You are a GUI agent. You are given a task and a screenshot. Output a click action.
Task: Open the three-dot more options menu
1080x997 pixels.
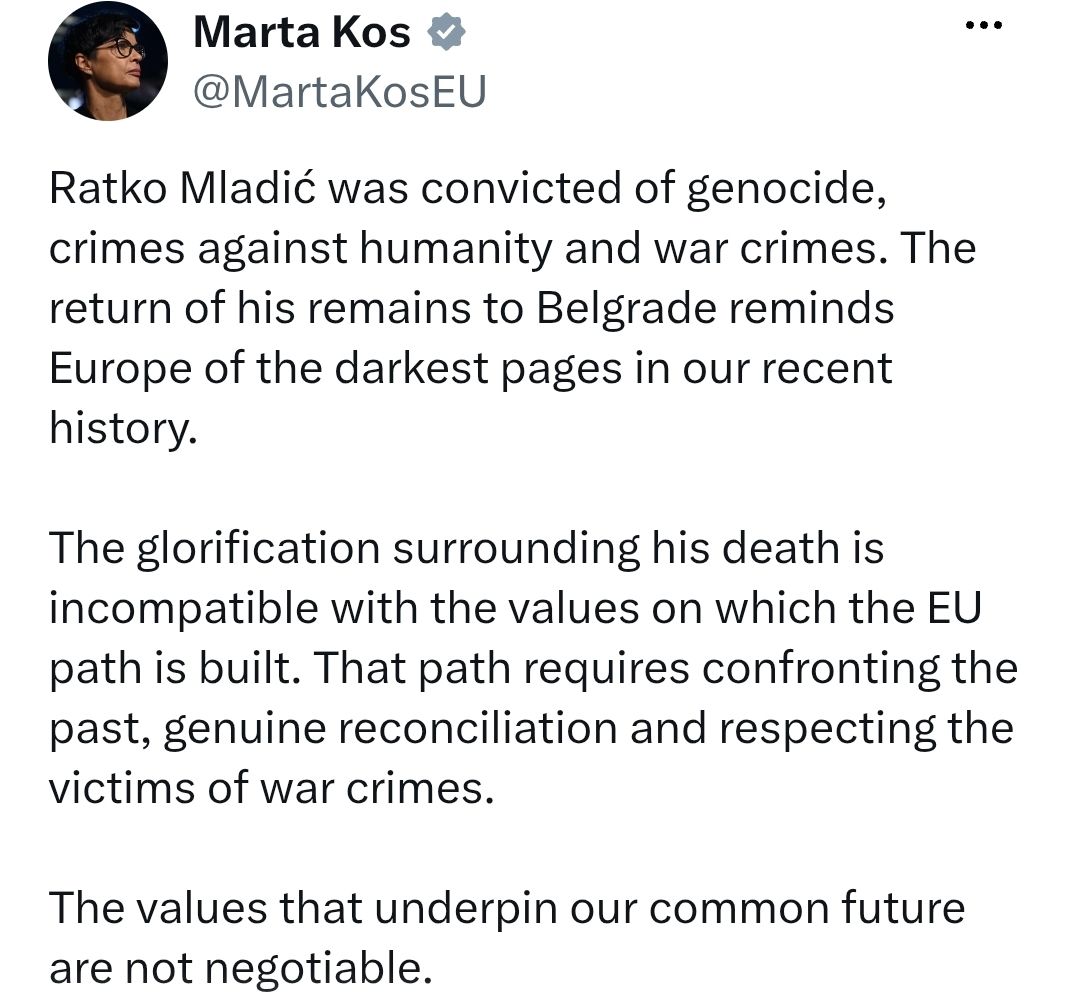pos(984,26)
